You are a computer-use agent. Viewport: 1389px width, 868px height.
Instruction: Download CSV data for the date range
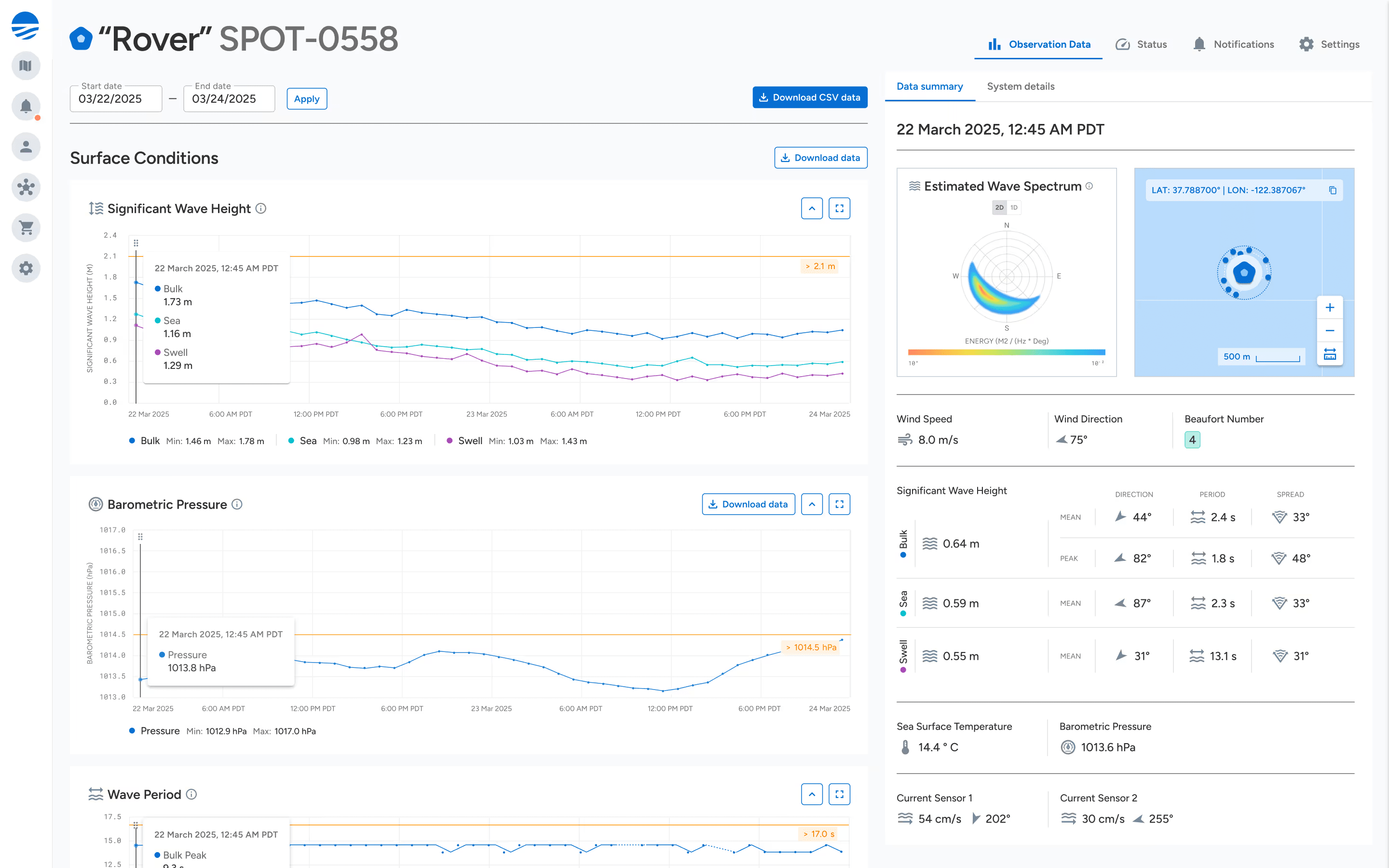[x=809, y=97]
